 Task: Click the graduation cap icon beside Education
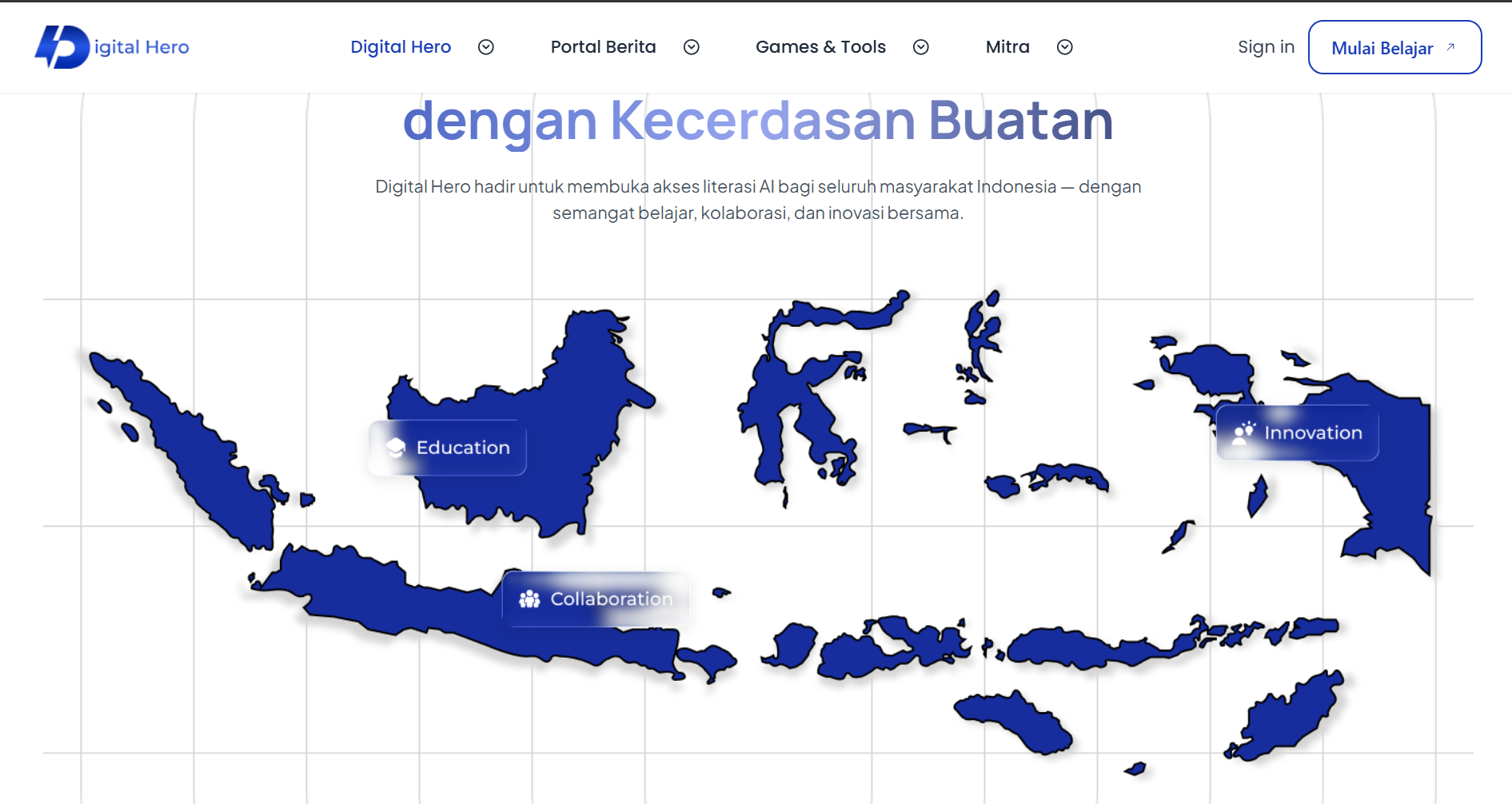tap(396, 448)
